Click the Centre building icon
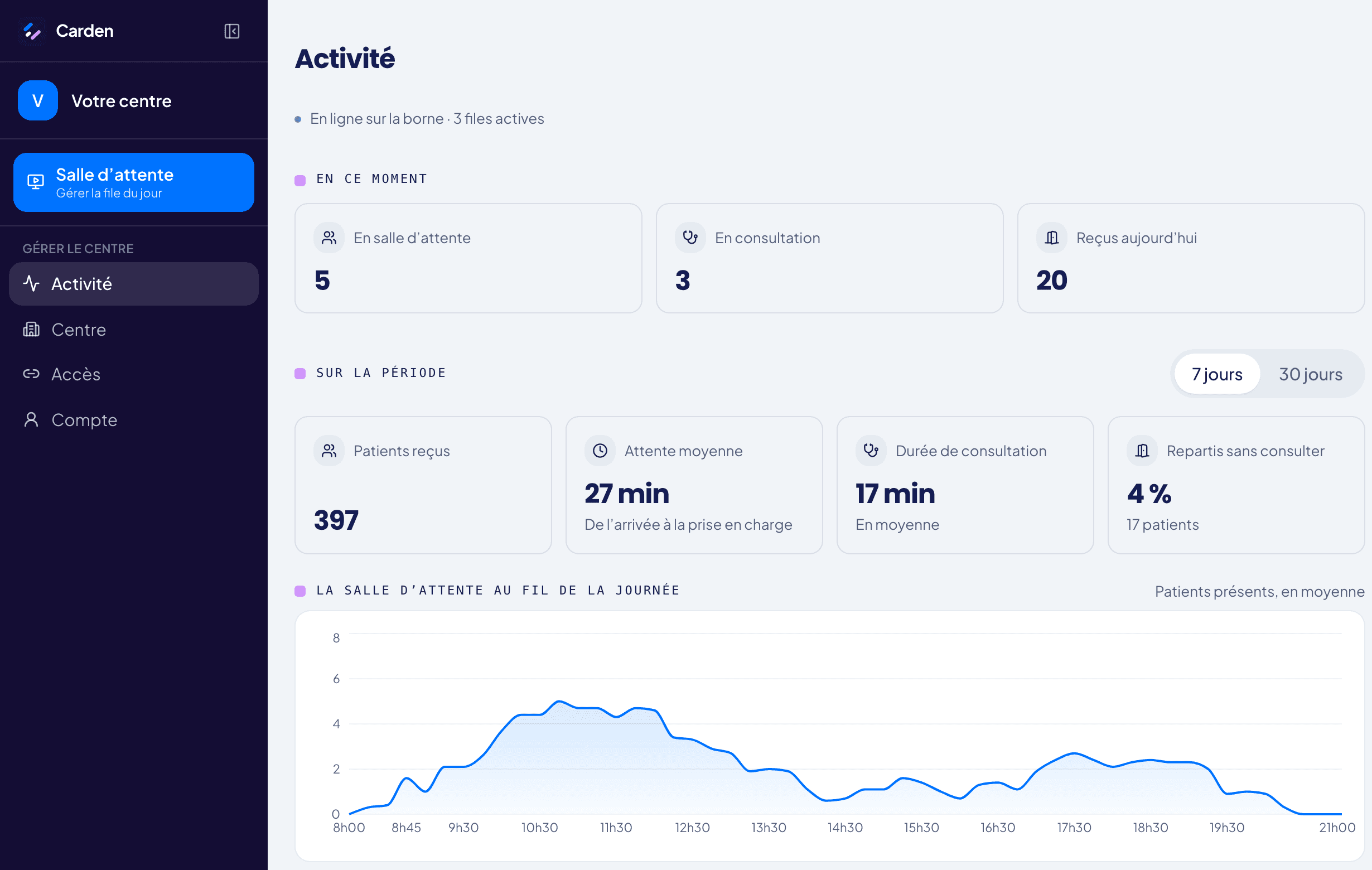The image size is (1372, 870). coord(31,329)
